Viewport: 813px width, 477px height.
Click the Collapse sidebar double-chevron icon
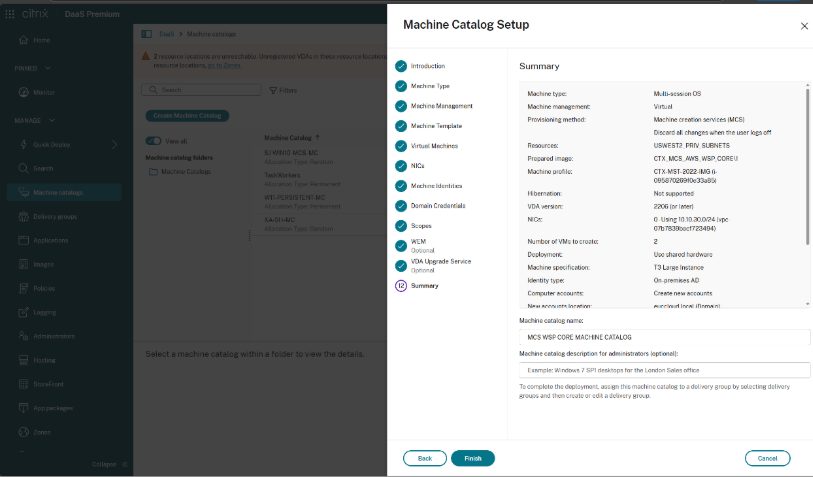coord(124,464)
